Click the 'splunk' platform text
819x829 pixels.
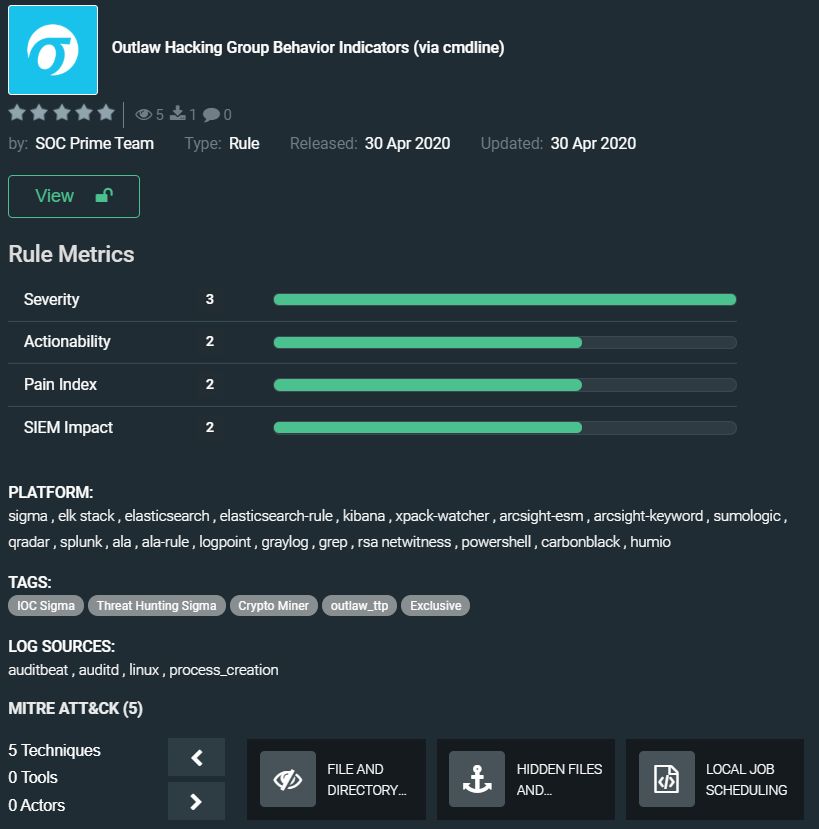81,542
